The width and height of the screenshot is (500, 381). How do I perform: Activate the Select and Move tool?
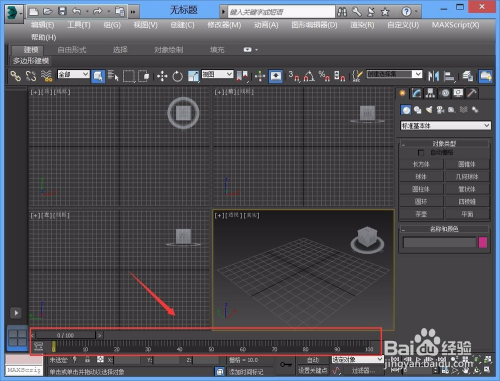tap(162, 76)
